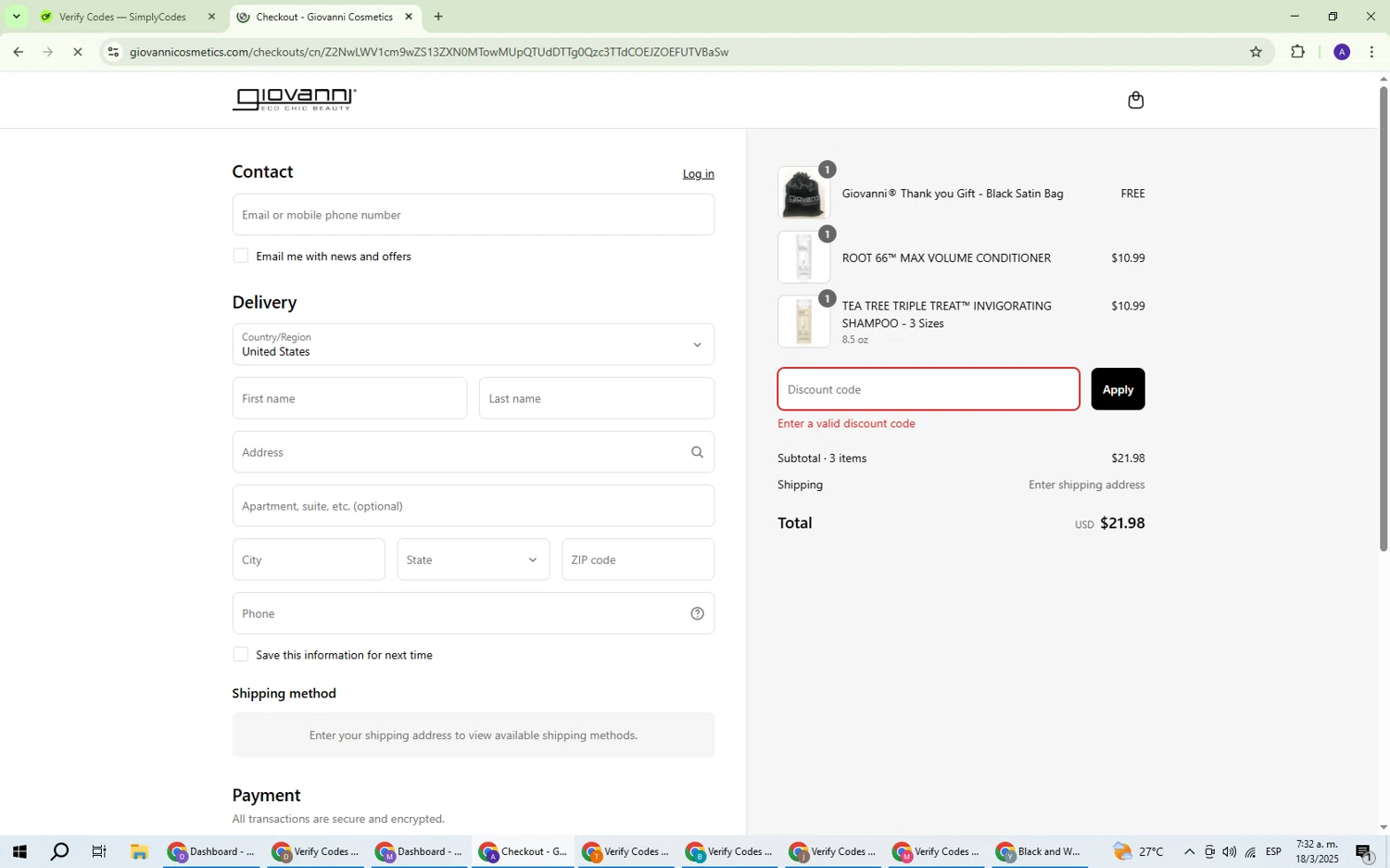Click the 'Enter shipping address' text
1390x868 pixels.
[1086, 484]
